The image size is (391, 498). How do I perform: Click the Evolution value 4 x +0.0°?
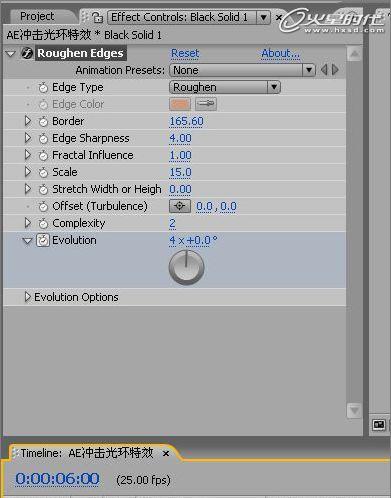(x=193, y=240)
